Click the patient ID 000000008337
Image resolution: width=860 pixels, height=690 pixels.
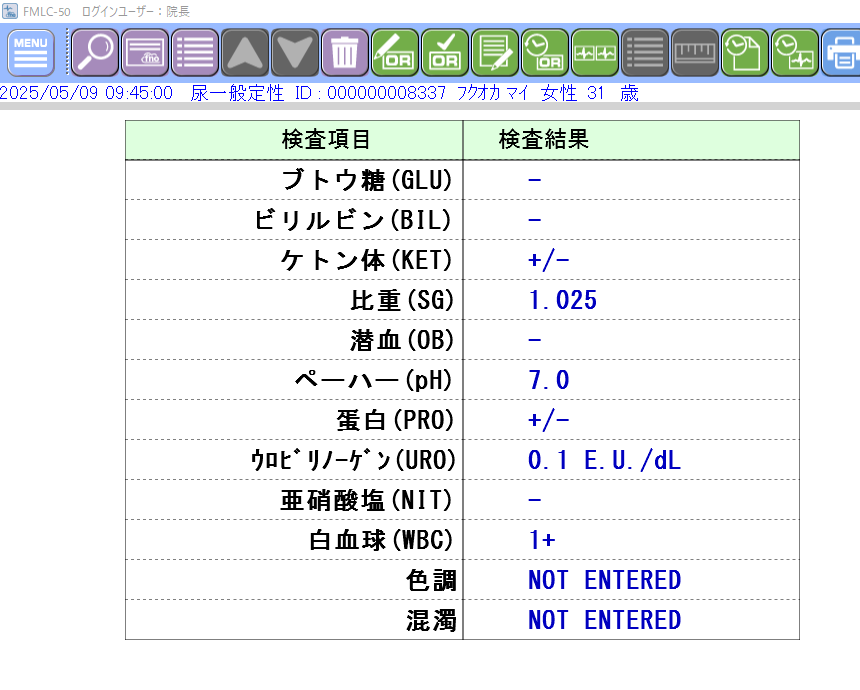coord(386,93)
